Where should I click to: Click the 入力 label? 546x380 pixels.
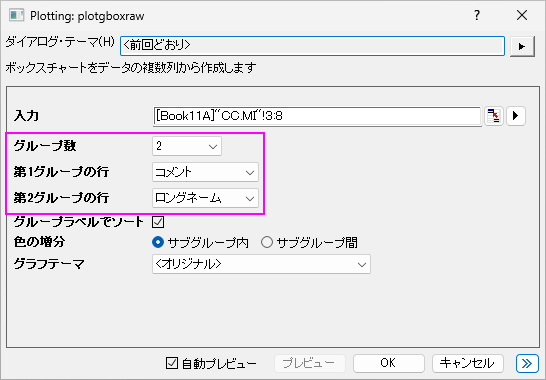pyautogui.click(x=26, y=116)
